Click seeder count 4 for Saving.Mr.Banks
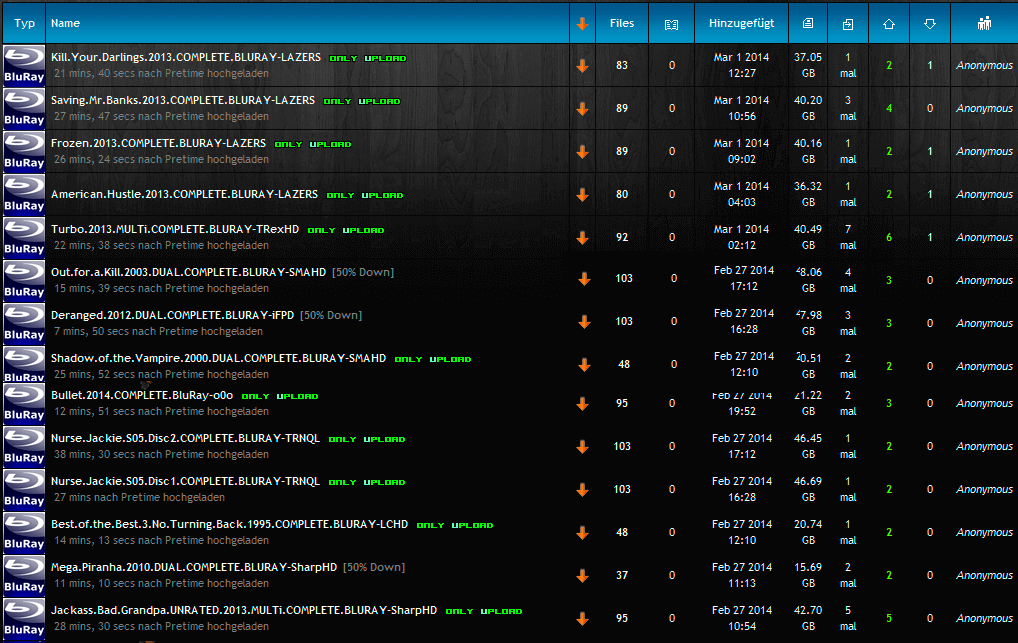The height and width of the screenshot is (643, 1018). (x=889, y=108)
